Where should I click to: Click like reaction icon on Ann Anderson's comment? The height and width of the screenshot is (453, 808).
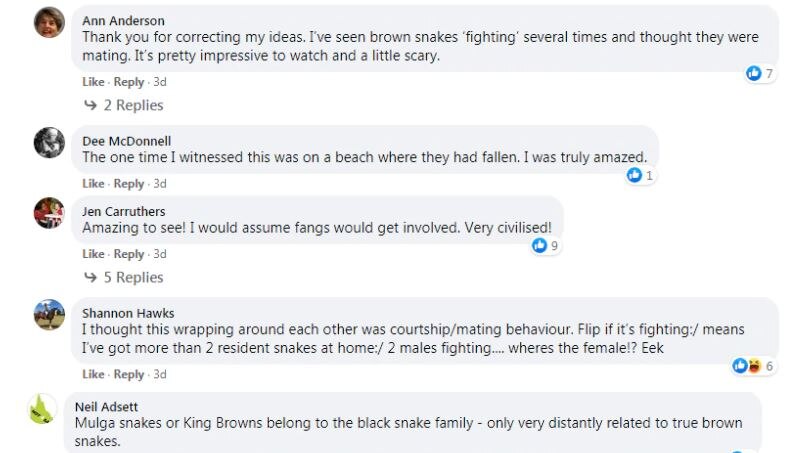click(x=754, y=74)
